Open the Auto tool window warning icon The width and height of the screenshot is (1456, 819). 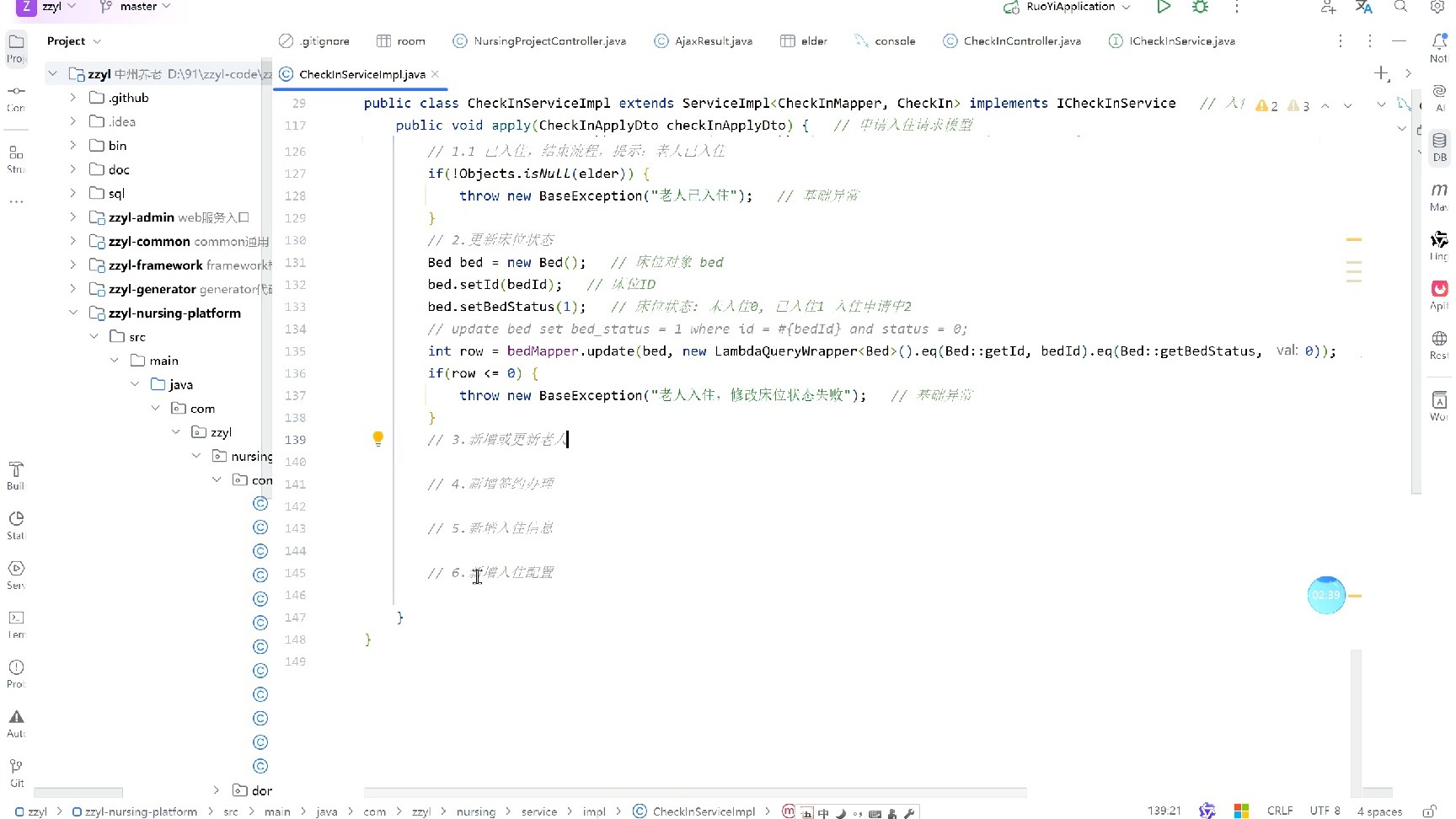16,722
